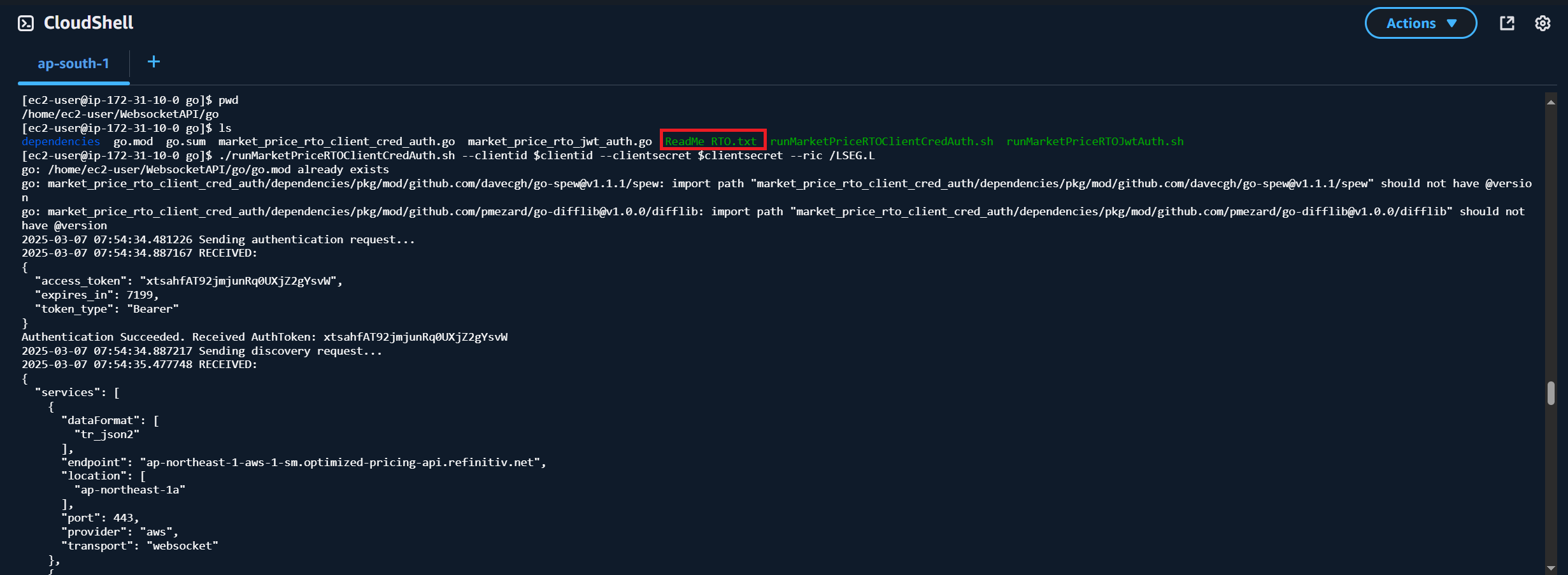Click the terminal scrollbar thumb
The image size is (1568, 575).
pos(1551,393)
